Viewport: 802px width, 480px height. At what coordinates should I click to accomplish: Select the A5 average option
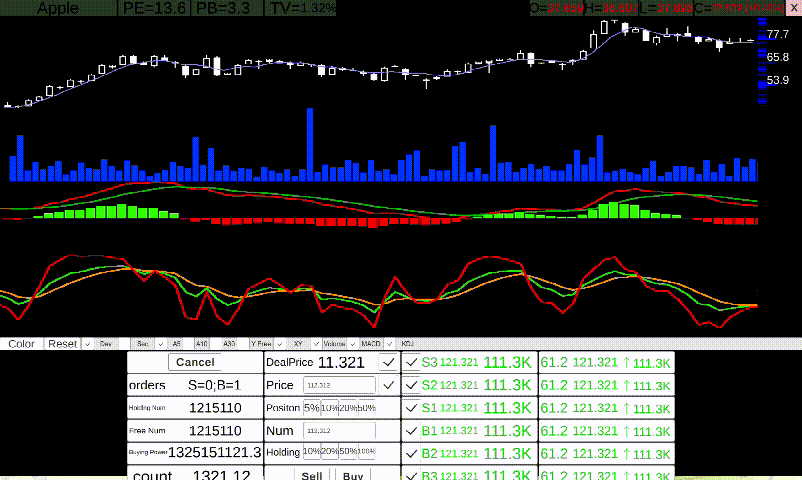click(x=177, y=344)
